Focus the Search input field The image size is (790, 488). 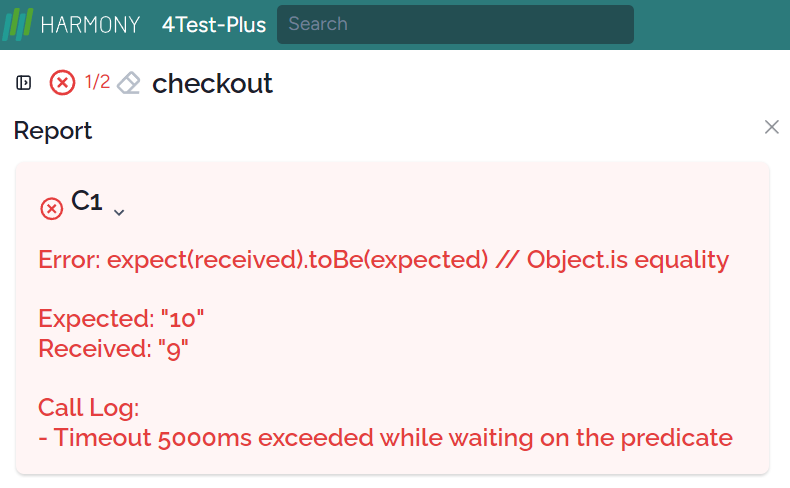tap(455, 24)
